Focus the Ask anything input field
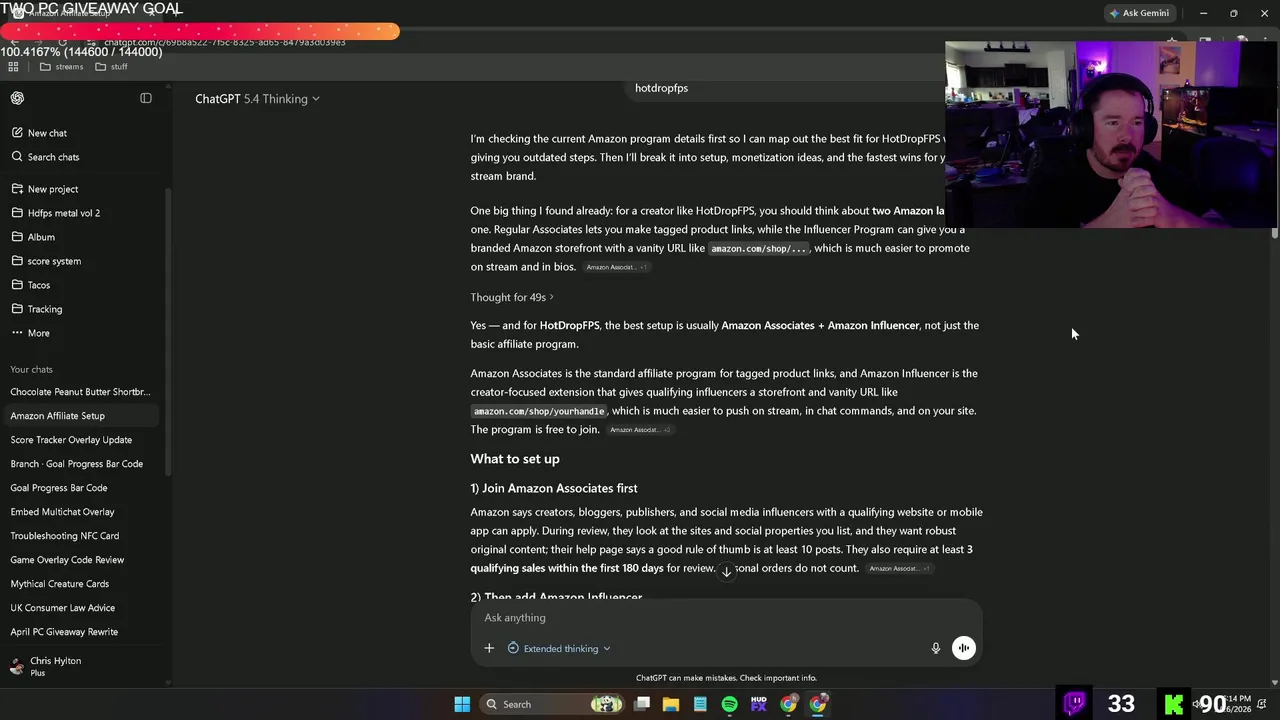 726,618
